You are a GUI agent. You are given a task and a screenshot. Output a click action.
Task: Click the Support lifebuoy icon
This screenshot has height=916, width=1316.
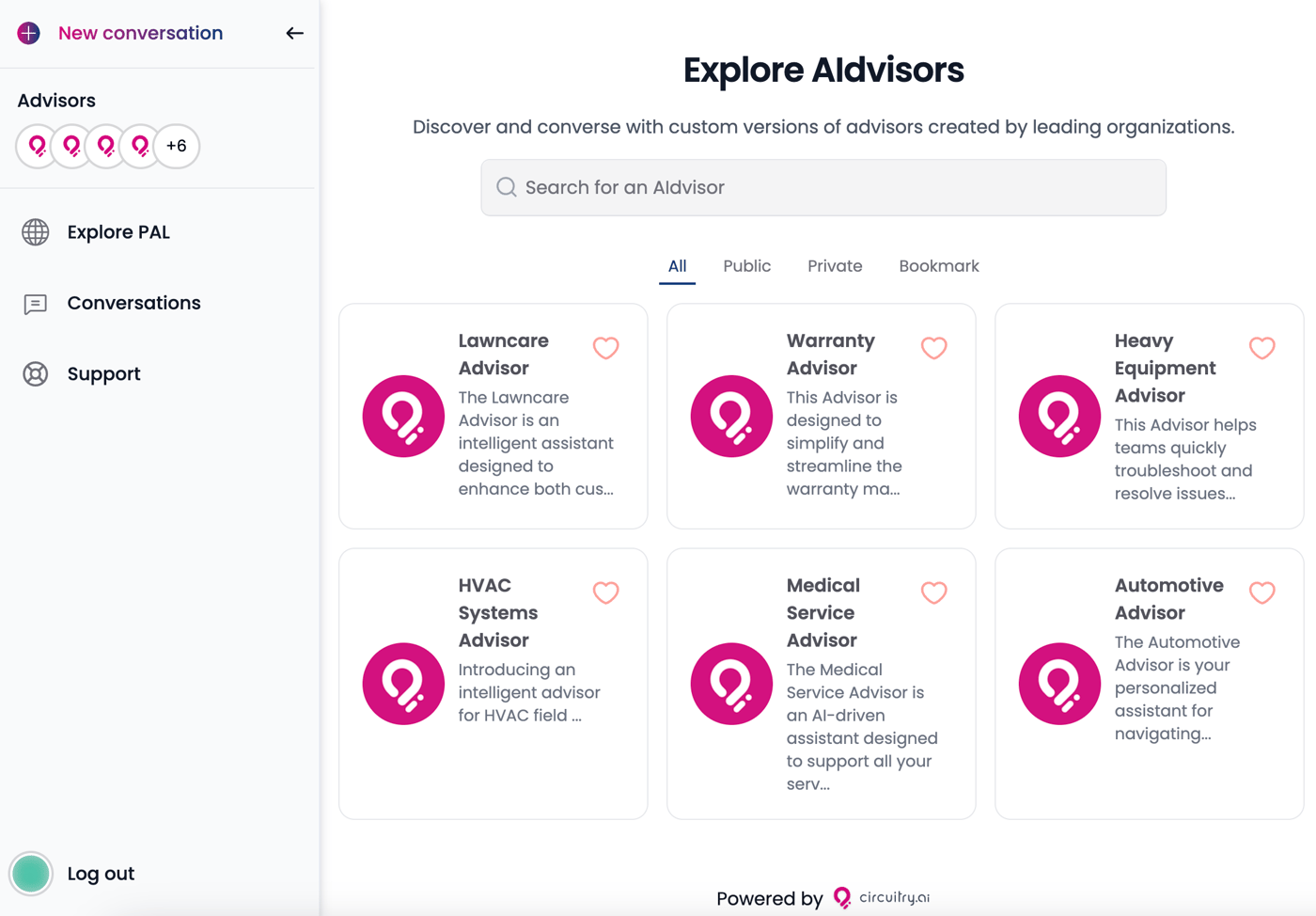click(36, 374)
